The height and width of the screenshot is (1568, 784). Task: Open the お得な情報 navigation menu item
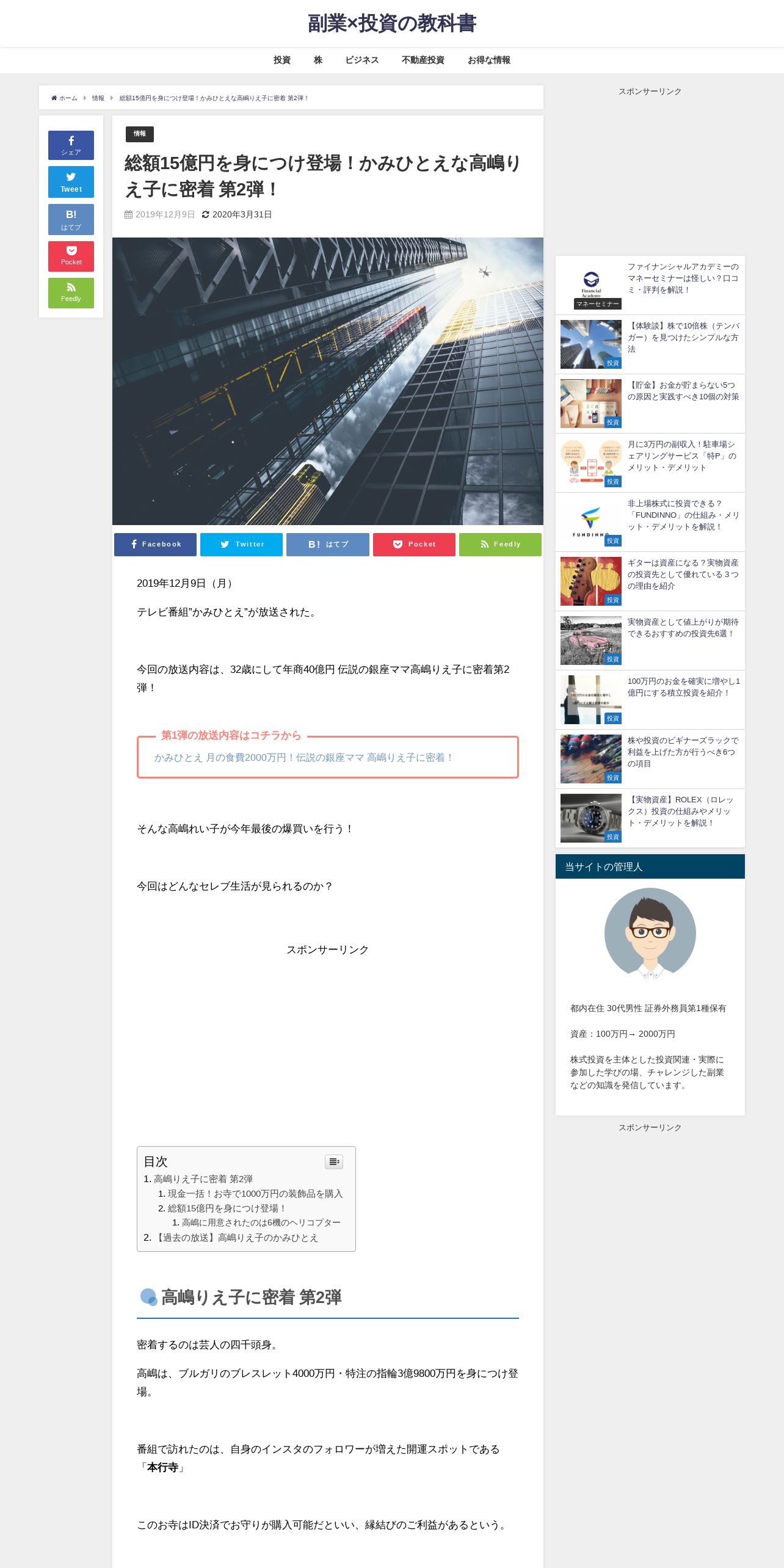(489, 60)
